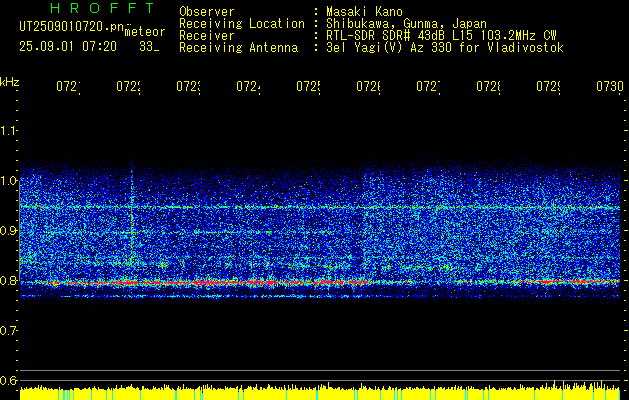
Task: Select the date stamp 25.09.01 07:20
Action: pos(68,47)
